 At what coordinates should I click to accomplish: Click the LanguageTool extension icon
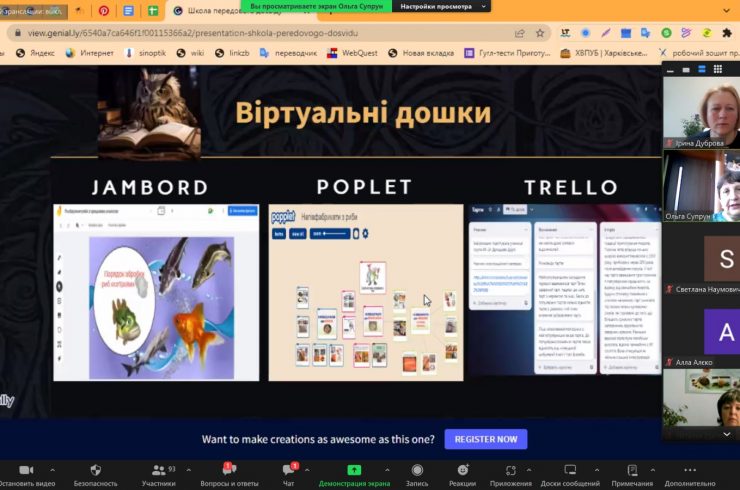[x=565, y=33]
